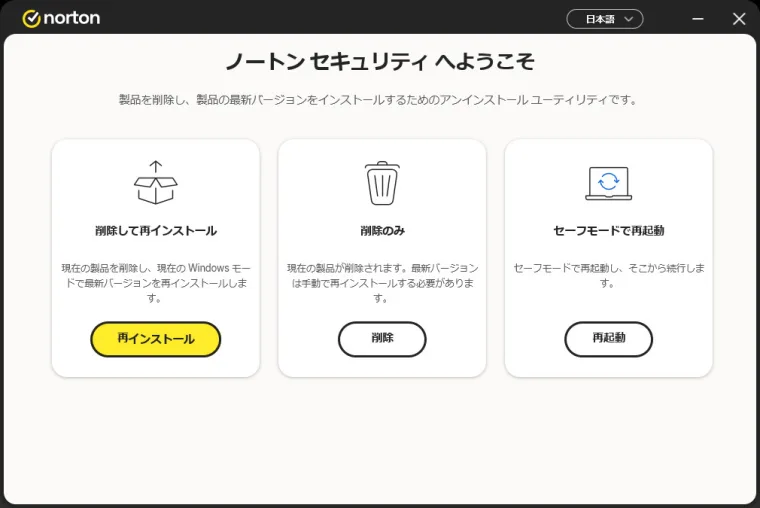Viewport: 760px width, 508px height.
Task: Select the セーフモードで再起動 heading
Action: pyautogui.click(x=608, y=231)
